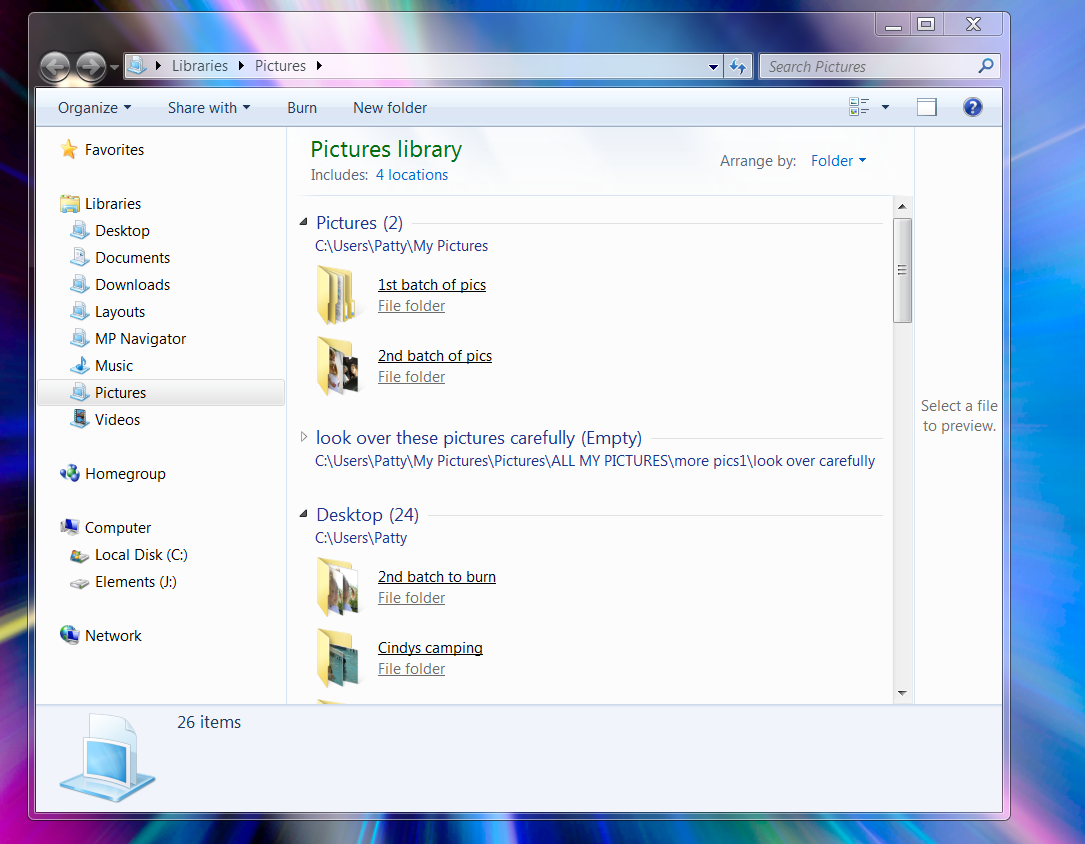Click the 2nd batch of pics folder thumbnail
This screenshot has height=844, width=1085.
pyautogui.click(x=337, y=366)
